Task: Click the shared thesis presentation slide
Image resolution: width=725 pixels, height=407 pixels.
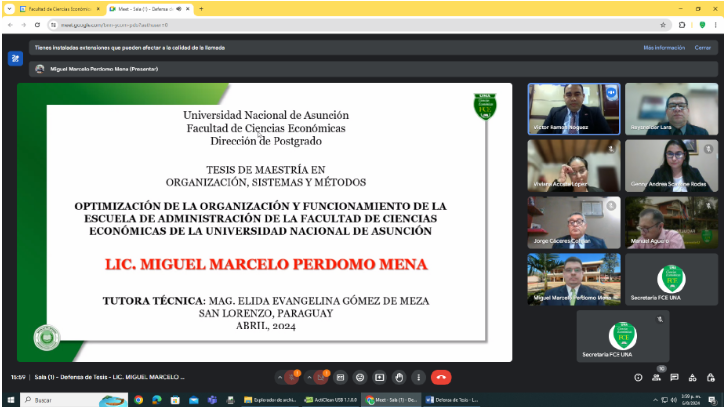Action: [x=264, y=222]
